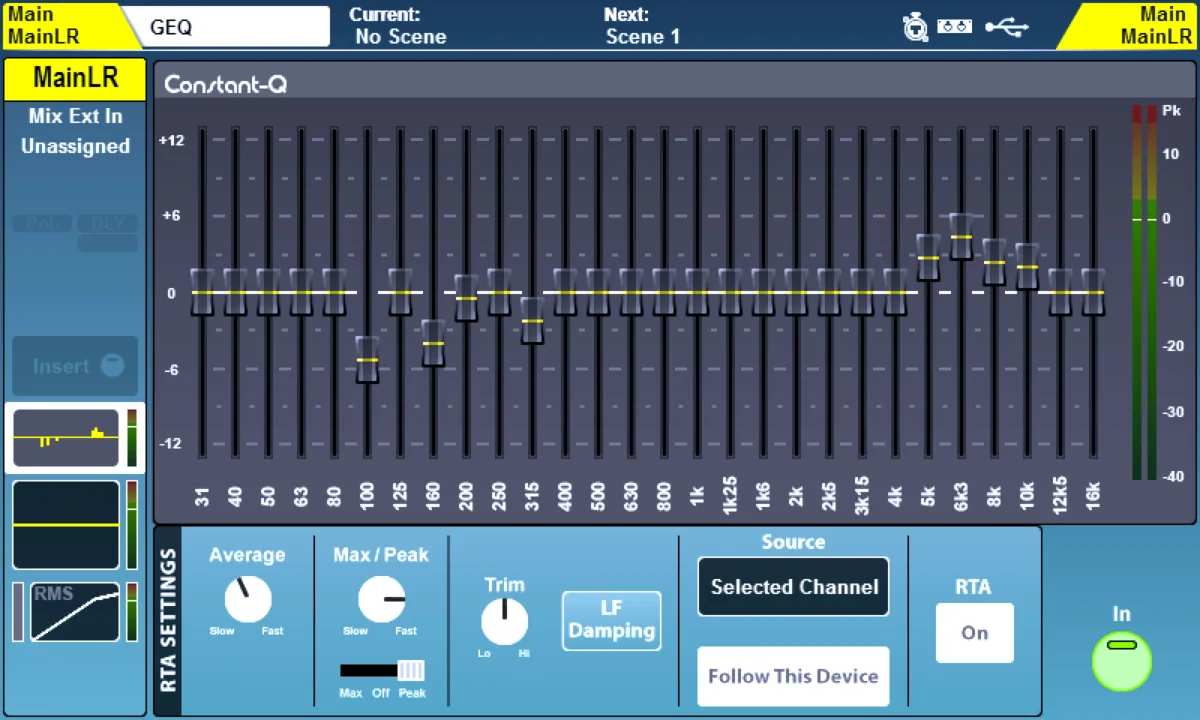Click the 40 Hz fader
The width and height of the screenshot is (1200, 720).
[x=235, y=292]
